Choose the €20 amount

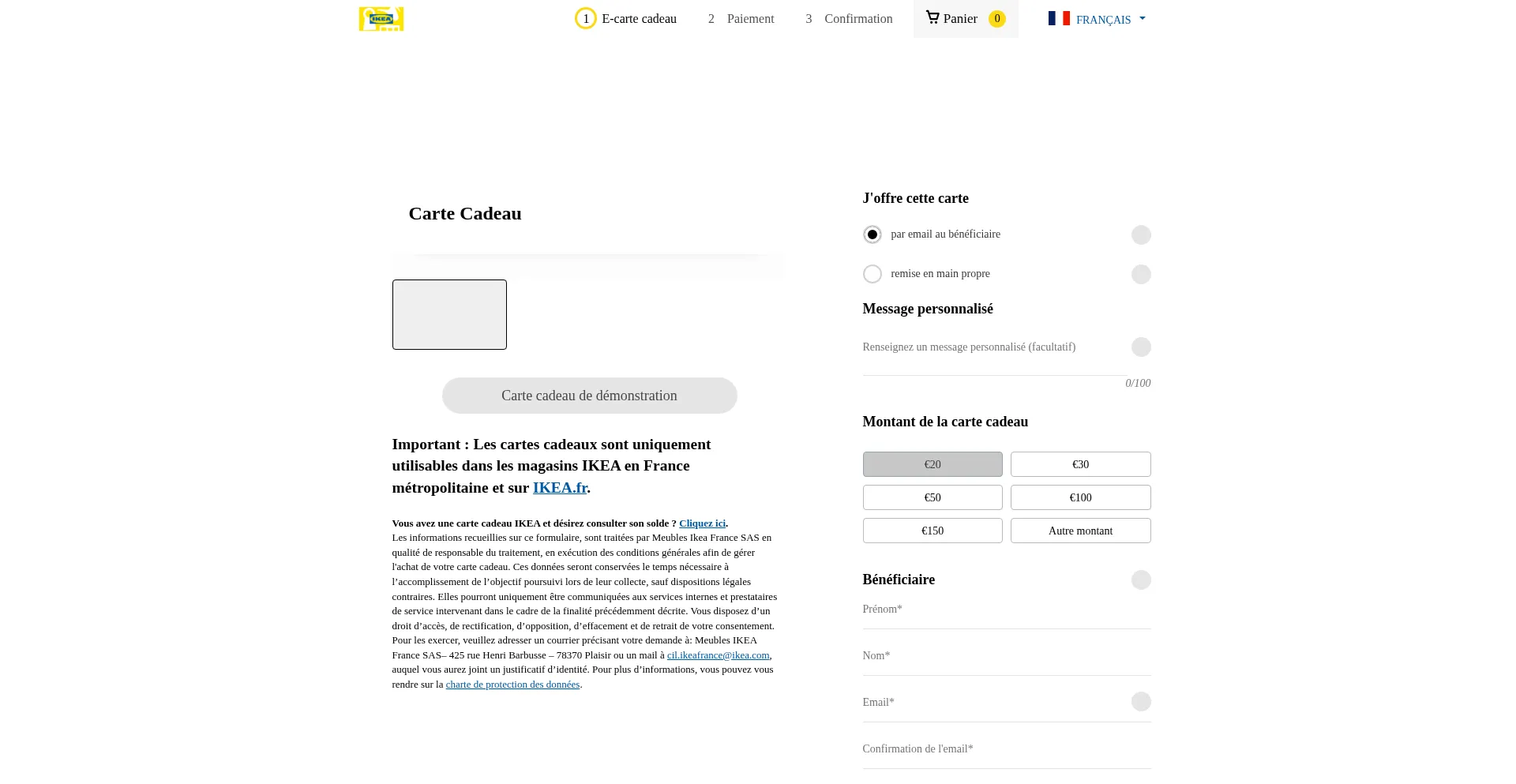[x=932, y=464]
